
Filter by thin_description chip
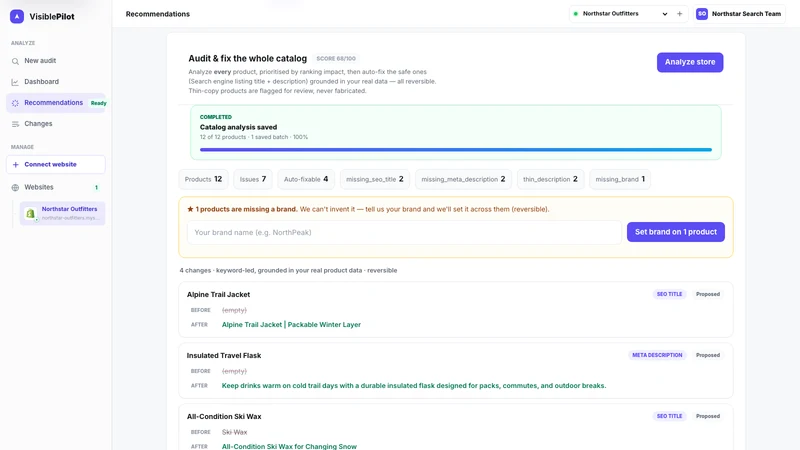[550, 179]
